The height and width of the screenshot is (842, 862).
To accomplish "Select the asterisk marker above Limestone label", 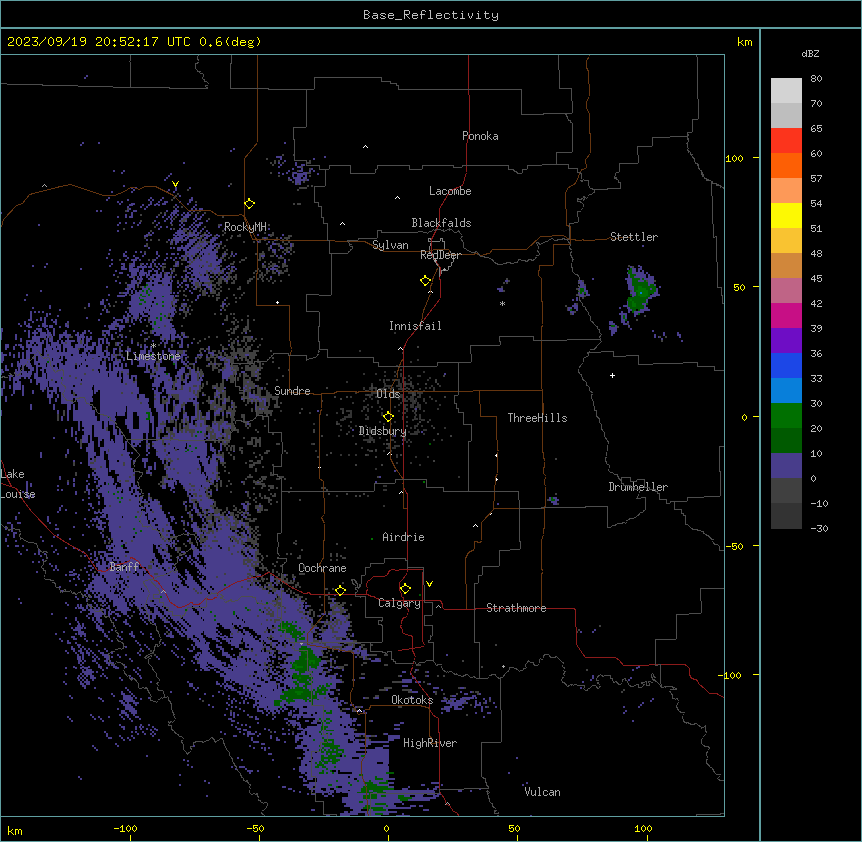I will pyautogui.click(x=153, y=345).
